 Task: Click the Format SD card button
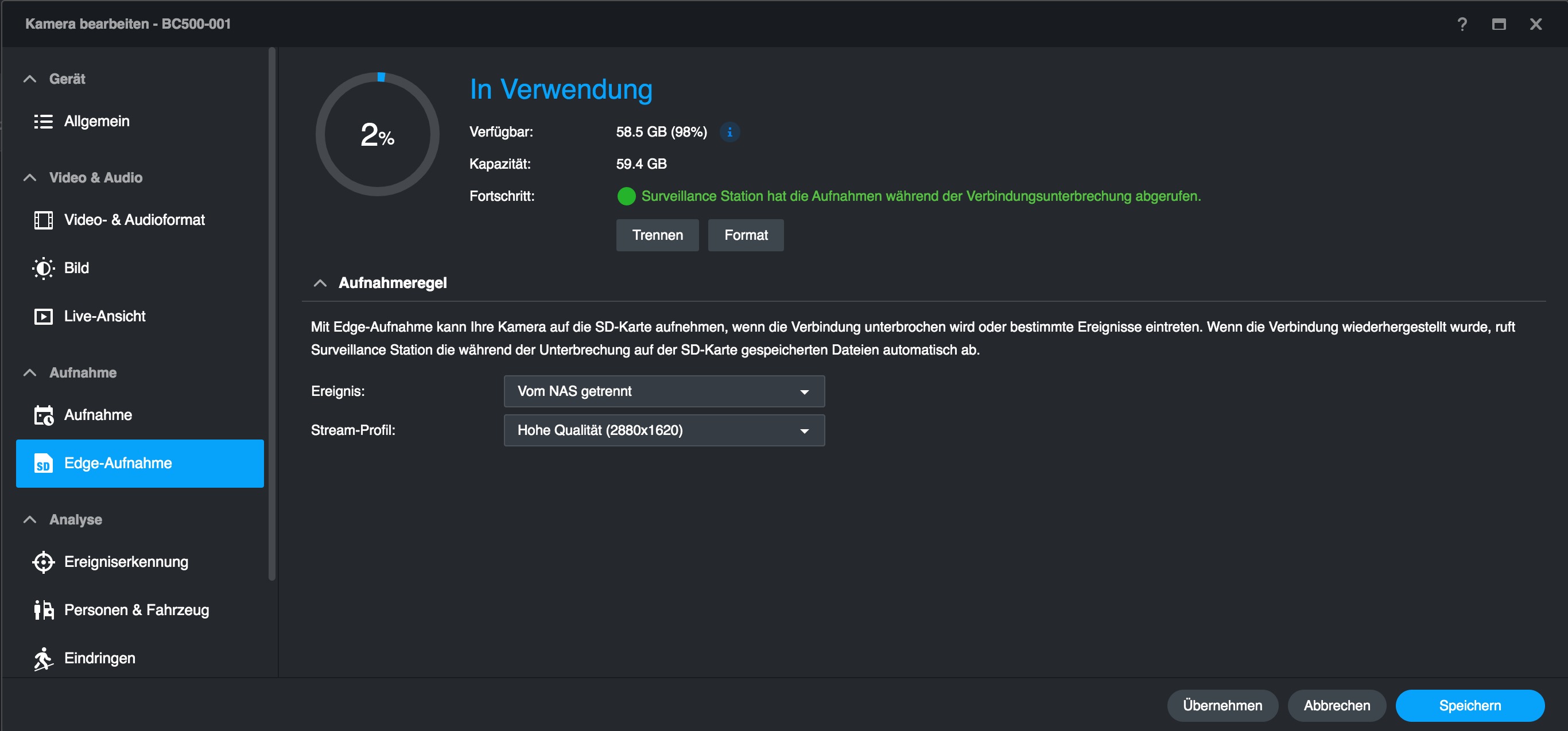tap(745, 235)
